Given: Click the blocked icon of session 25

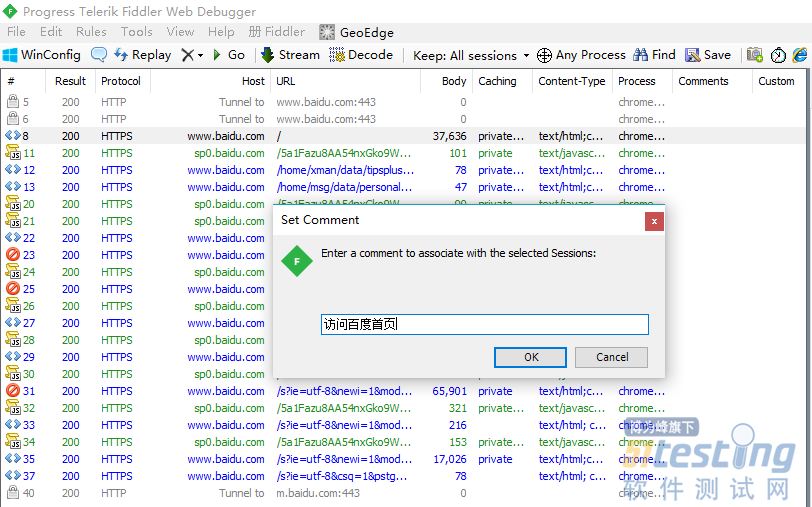Looking at the screenshot, I should click(x=12, y=288).
